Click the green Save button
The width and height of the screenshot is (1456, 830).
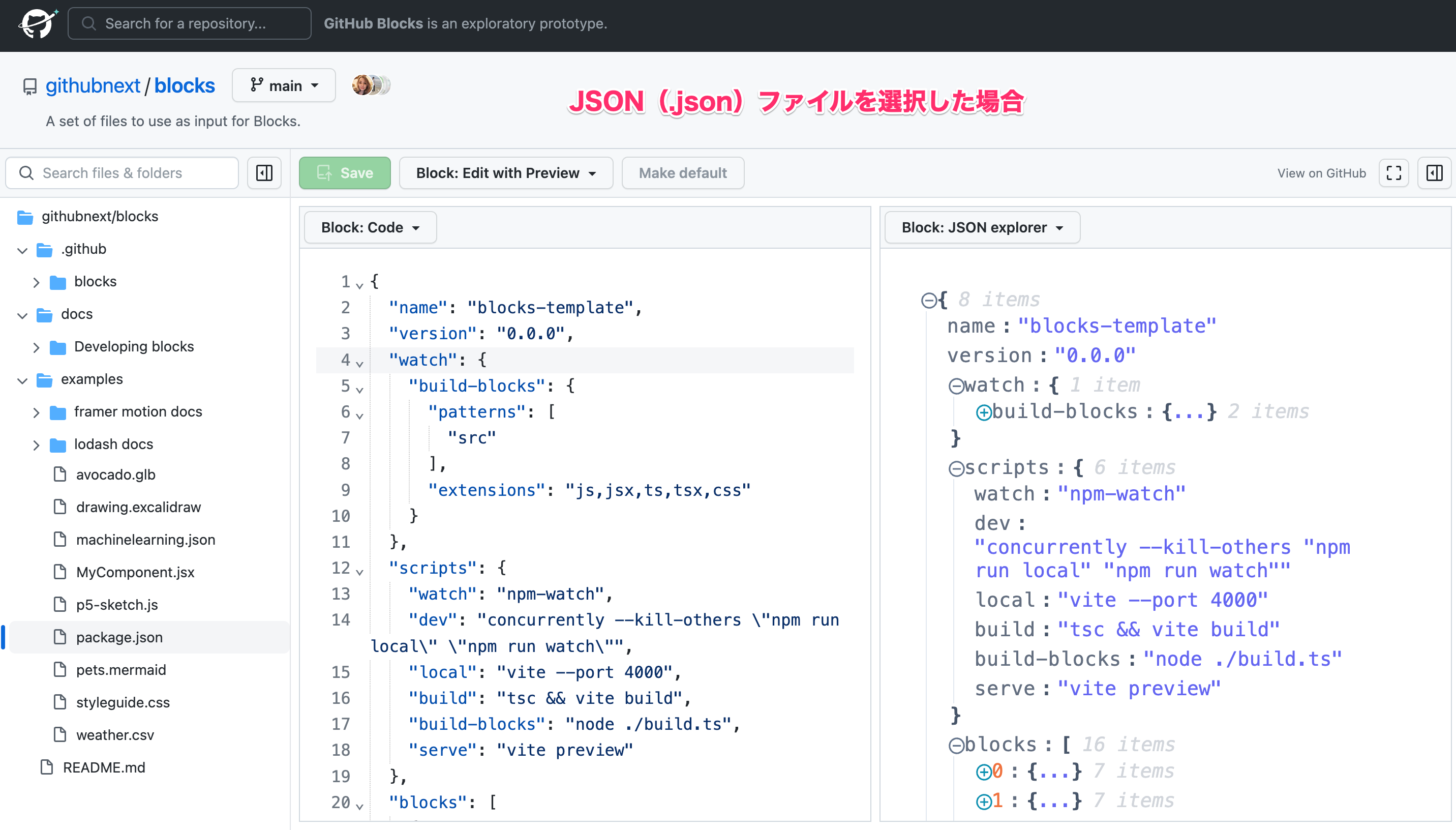tap(345, 173)
